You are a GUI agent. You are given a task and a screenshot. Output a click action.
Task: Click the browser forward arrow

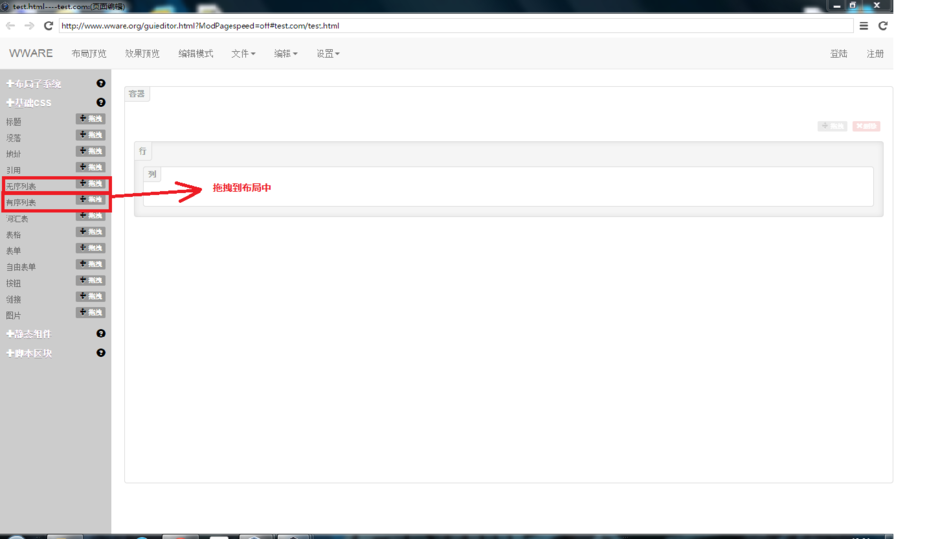point(29,25)
